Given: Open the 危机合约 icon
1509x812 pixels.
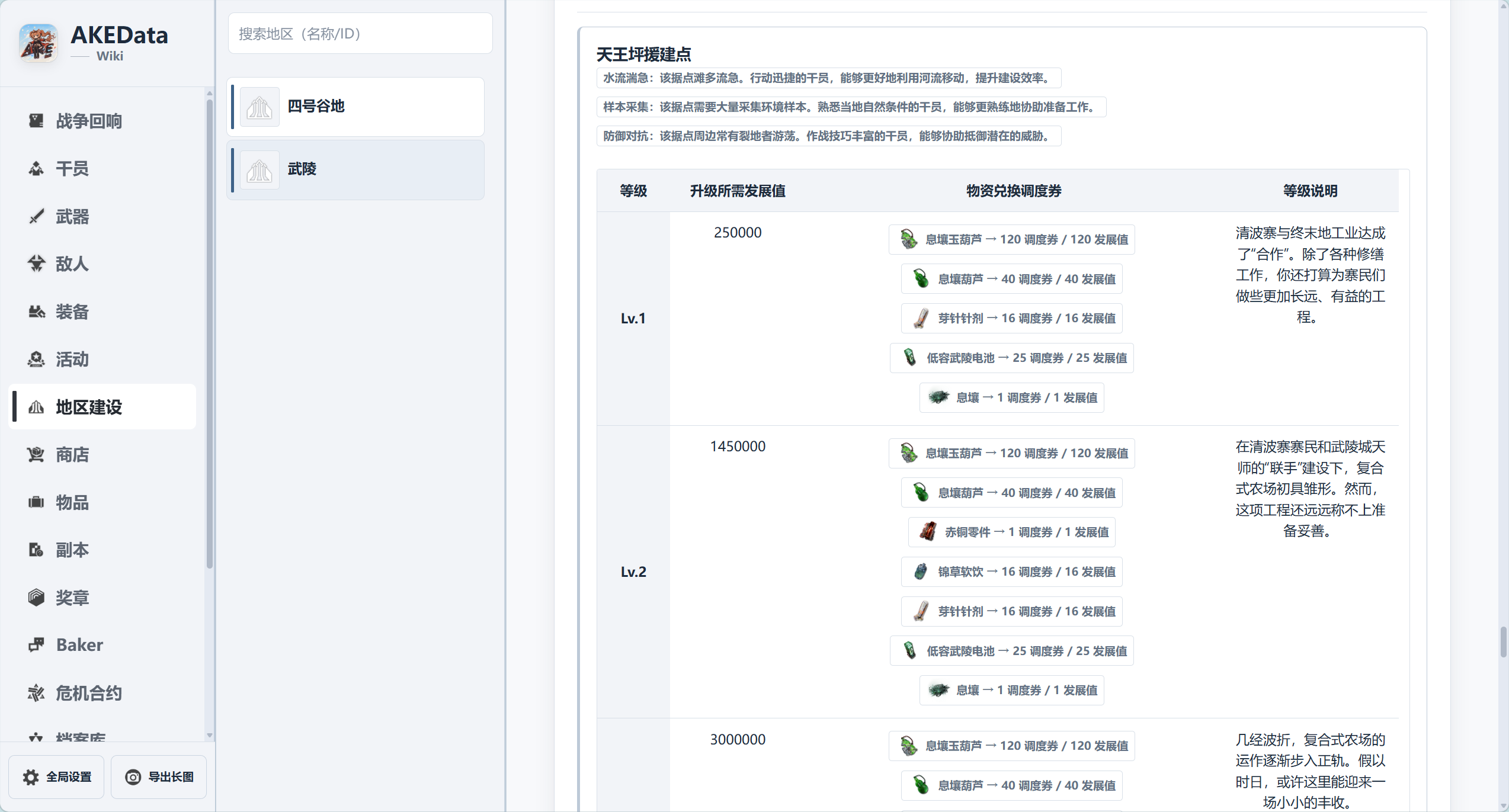Looking at the screenshot, I should 36,693.
